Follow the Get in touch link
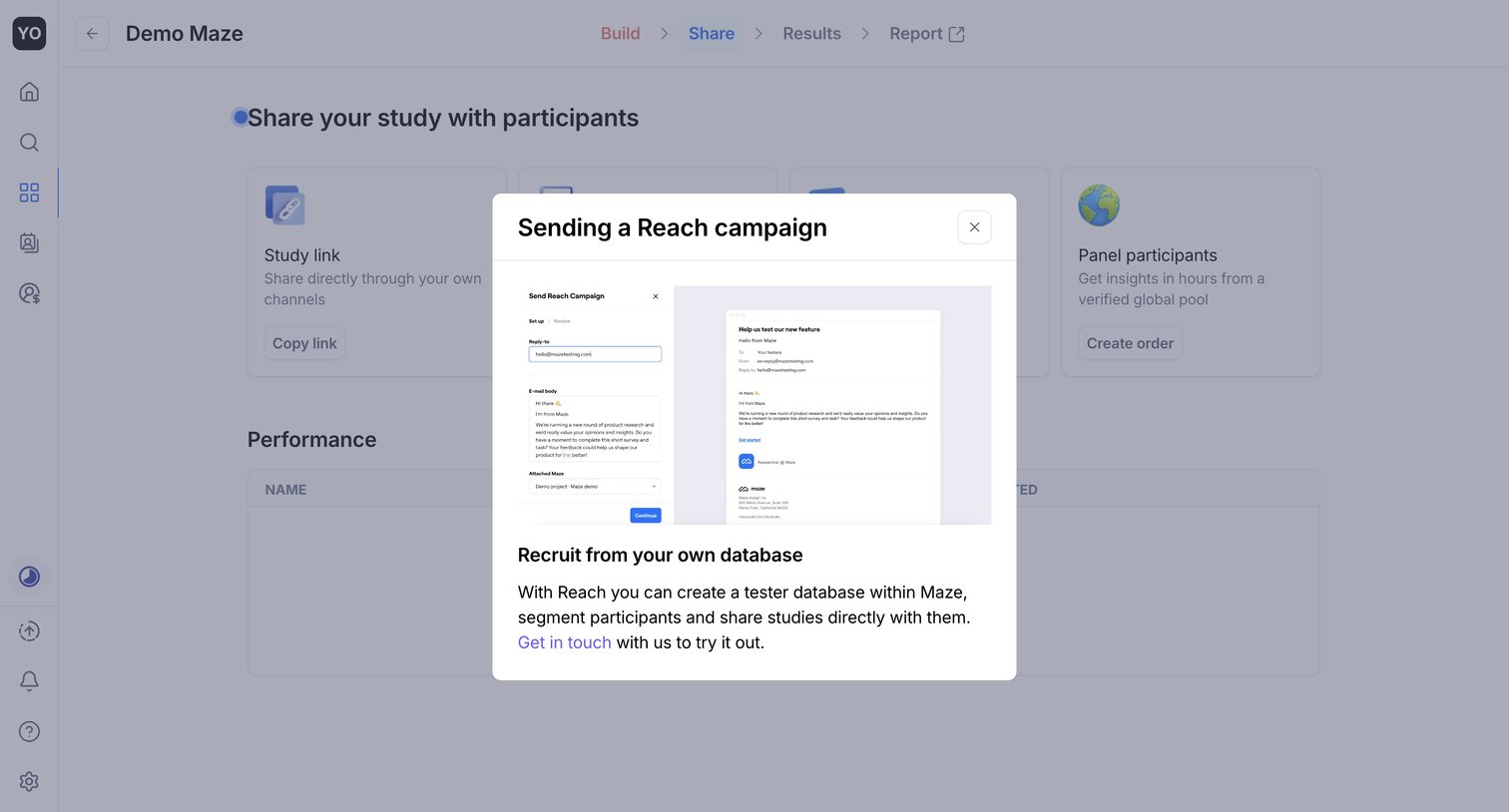Viewport: 1509px width, 812px height. tap(565, 642)
